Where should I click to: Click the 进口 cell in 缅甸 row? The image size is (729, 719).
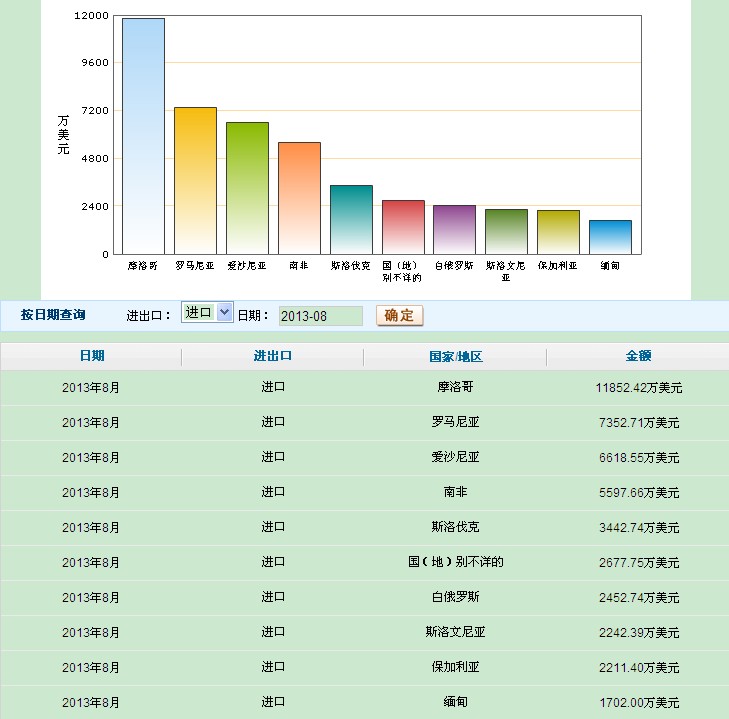273,701
